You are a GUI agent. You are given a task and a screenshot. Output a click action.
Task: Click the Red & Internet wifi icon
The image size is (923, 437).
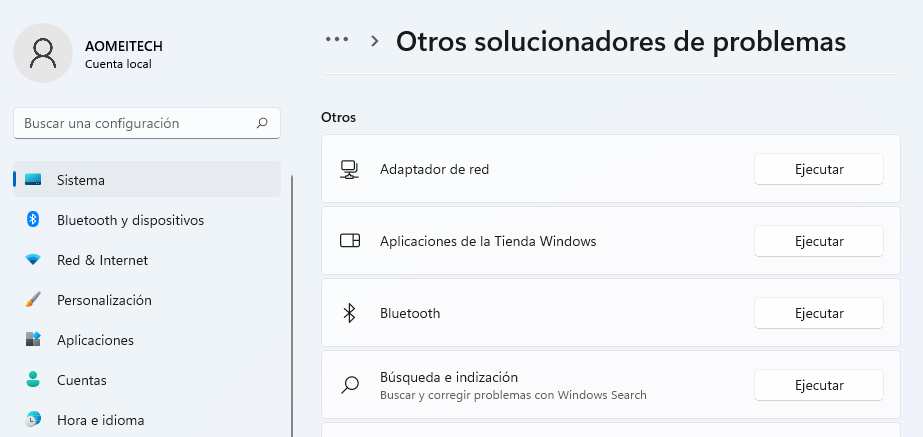[x=33, y=260]
